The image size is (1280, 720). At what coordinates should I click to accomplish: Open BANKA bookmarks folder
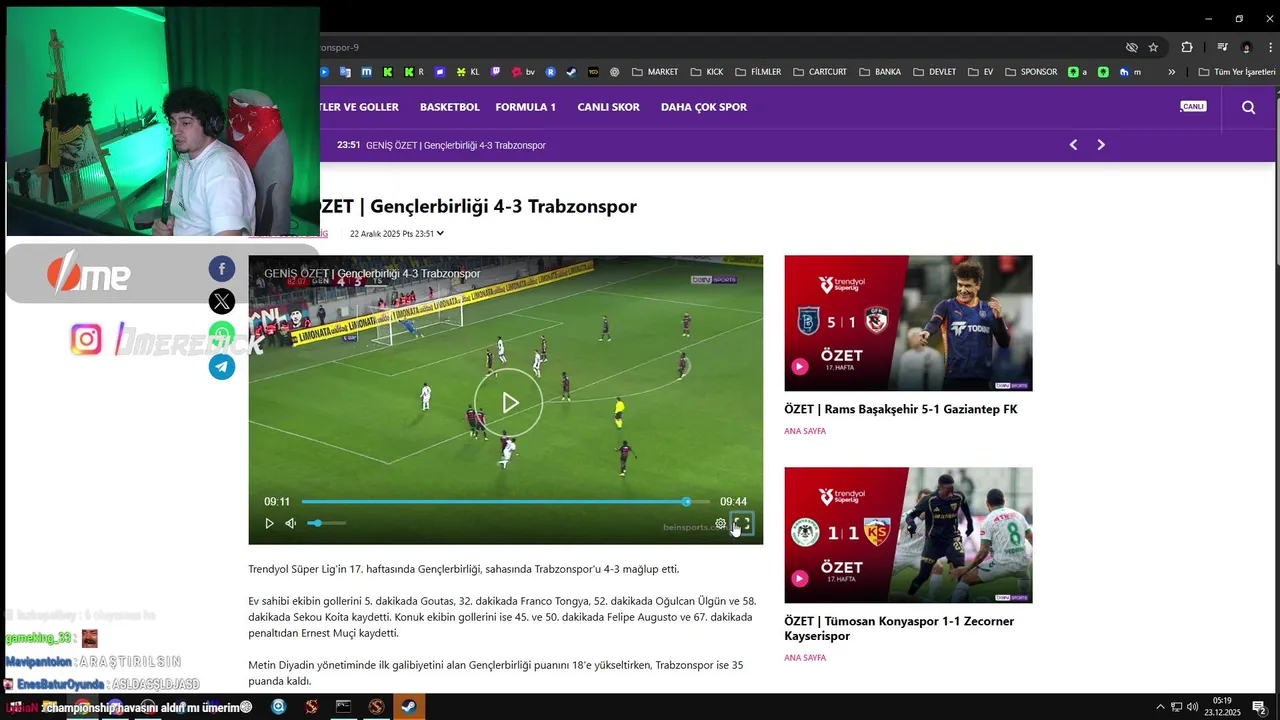click(880, 72)
